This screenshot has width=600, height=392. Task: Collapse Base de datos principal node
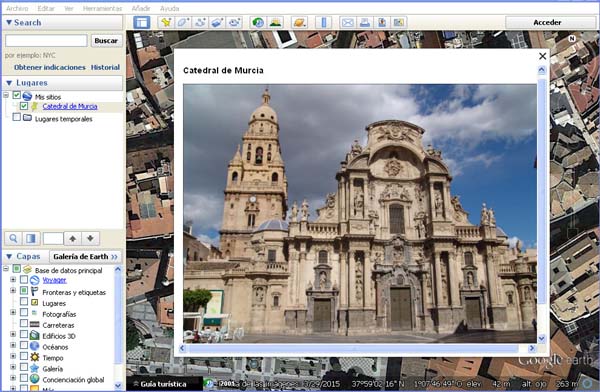click(6, 269)
